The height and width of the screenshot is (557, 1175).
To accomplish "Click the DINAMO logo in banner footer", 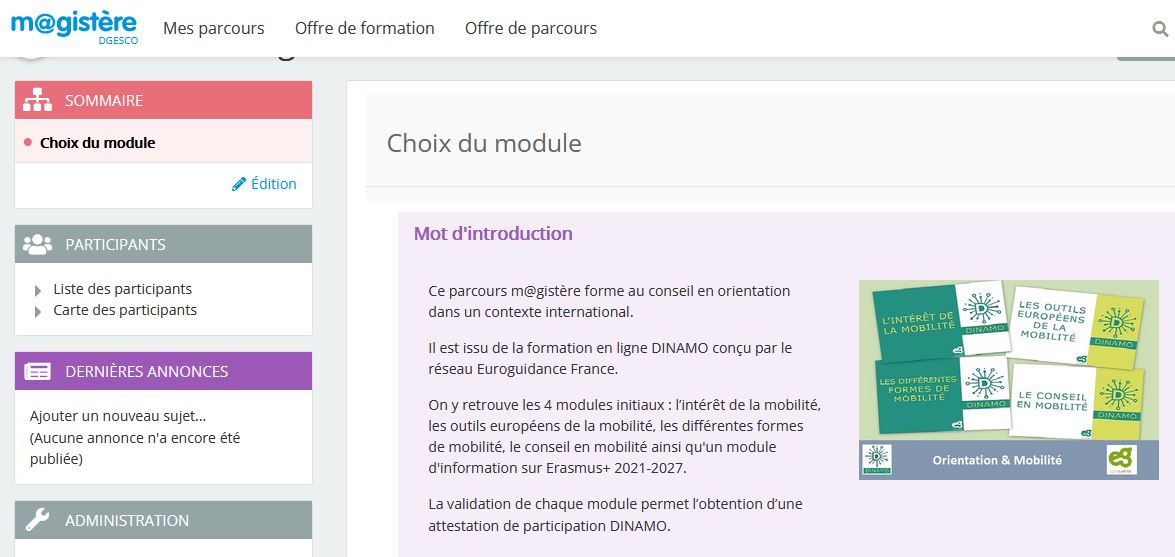I will [x=877, y=460].
